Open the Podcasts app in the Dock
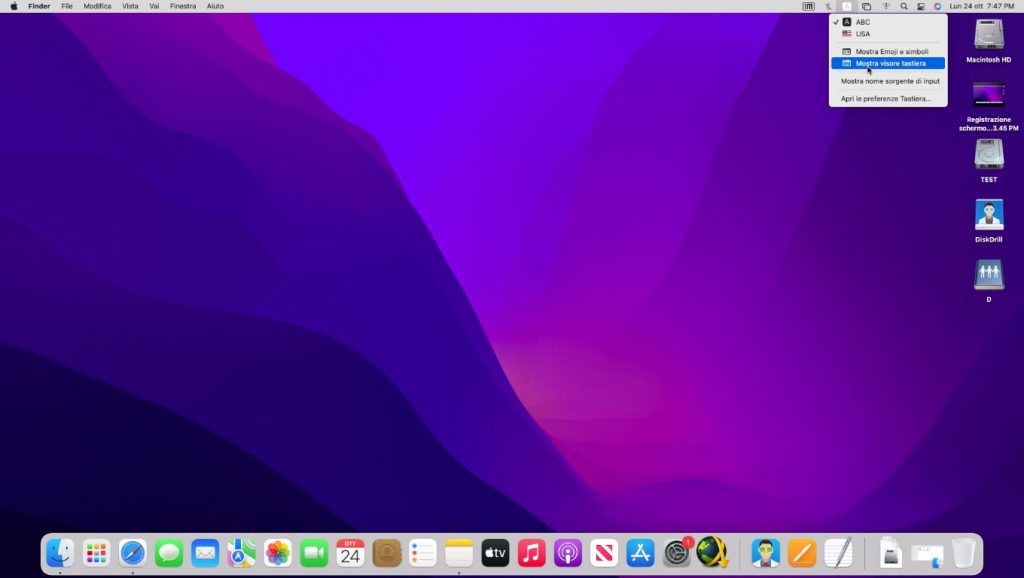 [x=568, y=552]
